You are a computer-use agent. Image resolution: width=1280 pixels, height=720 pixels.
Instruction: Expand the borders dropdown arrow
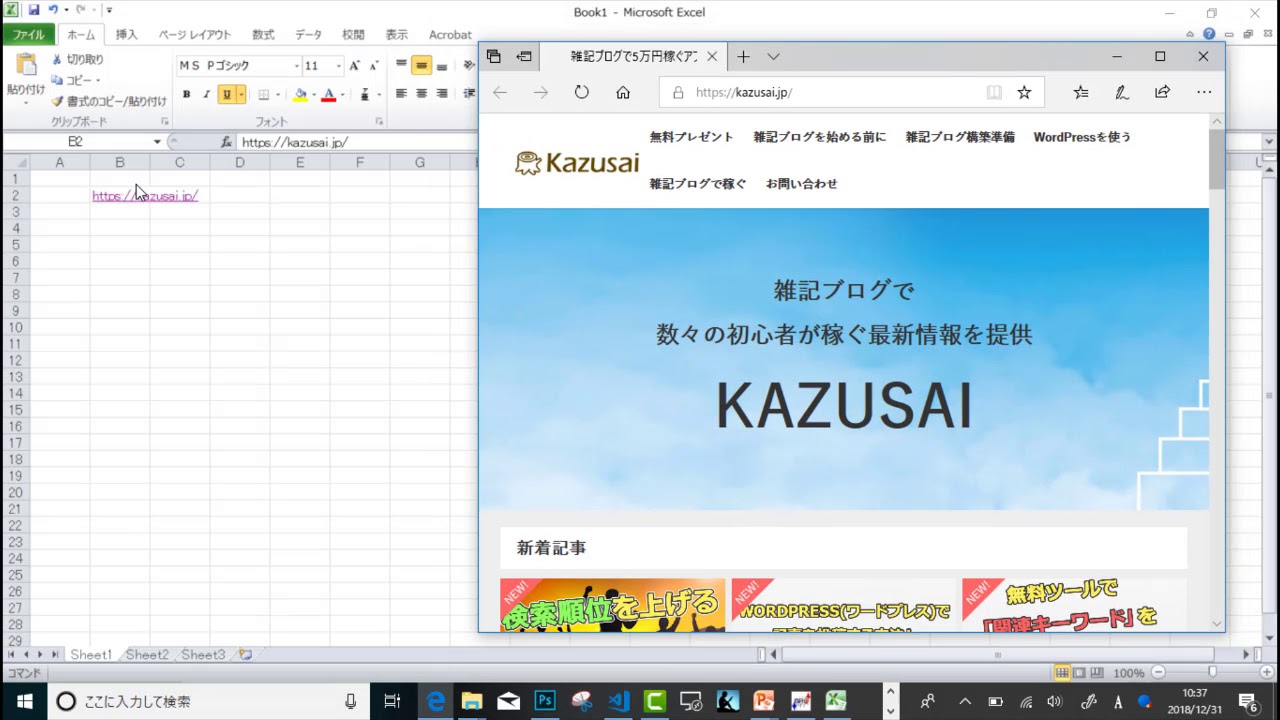[277, 94]
